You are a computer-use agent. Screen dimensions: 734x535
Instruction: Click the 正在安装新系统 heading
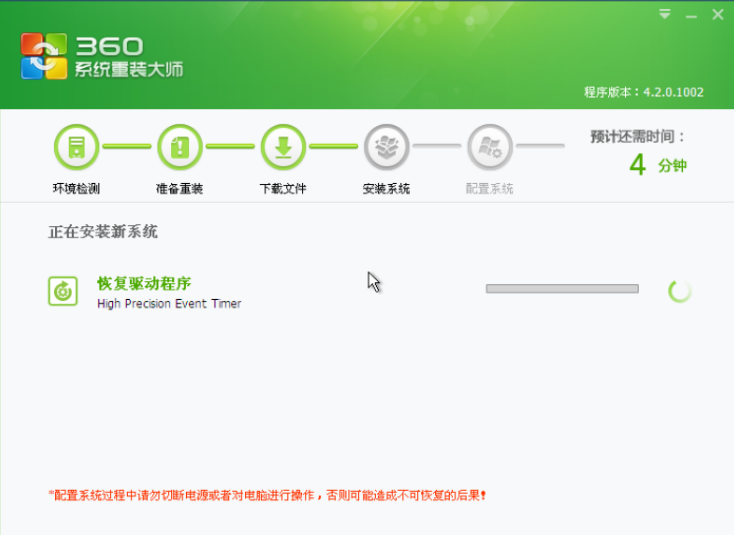103,232
